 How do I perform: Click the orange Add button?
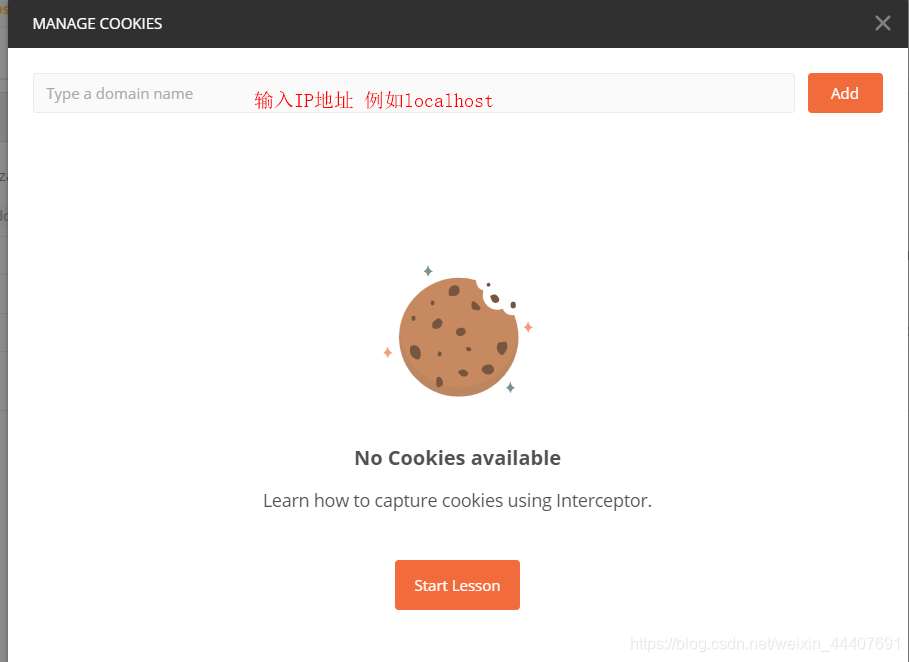845,93
